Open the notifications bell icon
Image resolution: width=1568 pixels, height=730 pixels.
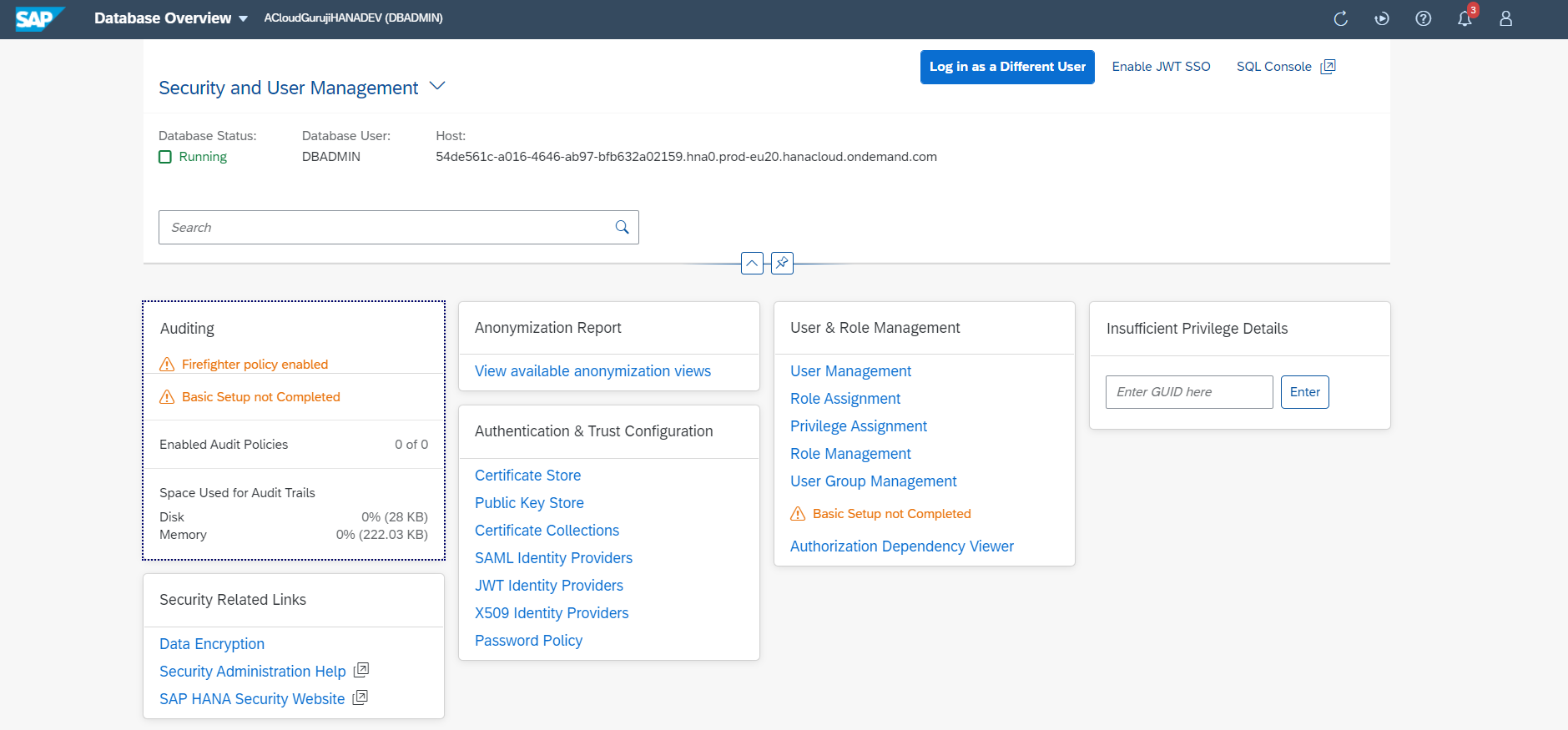pos(1465,18)
